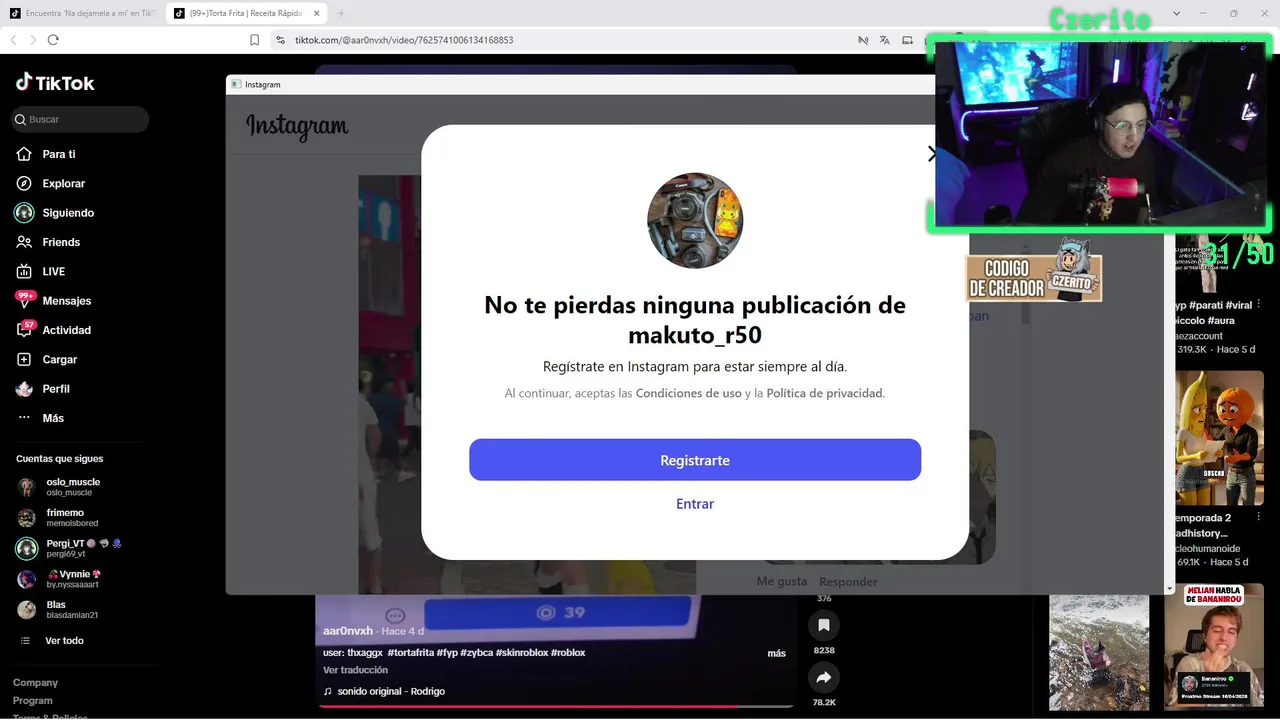Click the site settings icon in the address bar
The width and height of the screenshot is (1280, 720).
point(280,40)
